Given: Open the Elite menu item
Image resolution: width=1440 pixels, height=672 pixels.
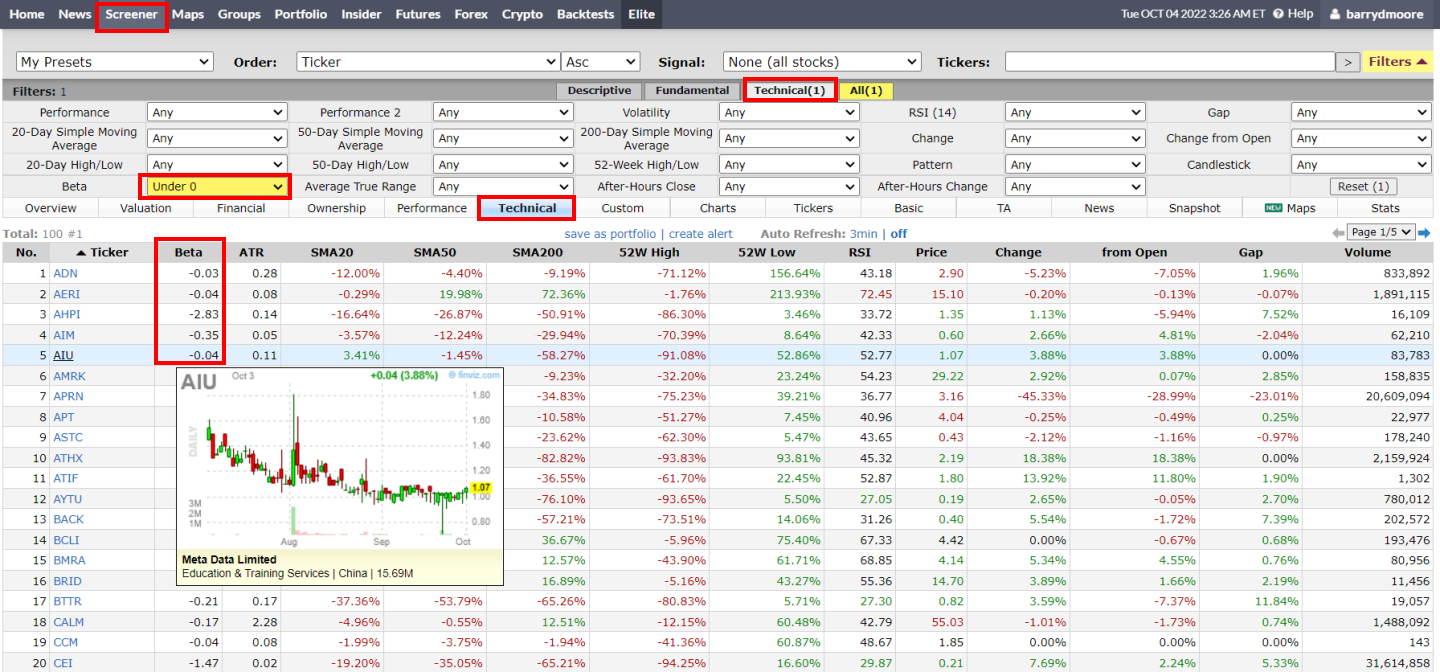Looking at the screenshot, I should [641, 14].
